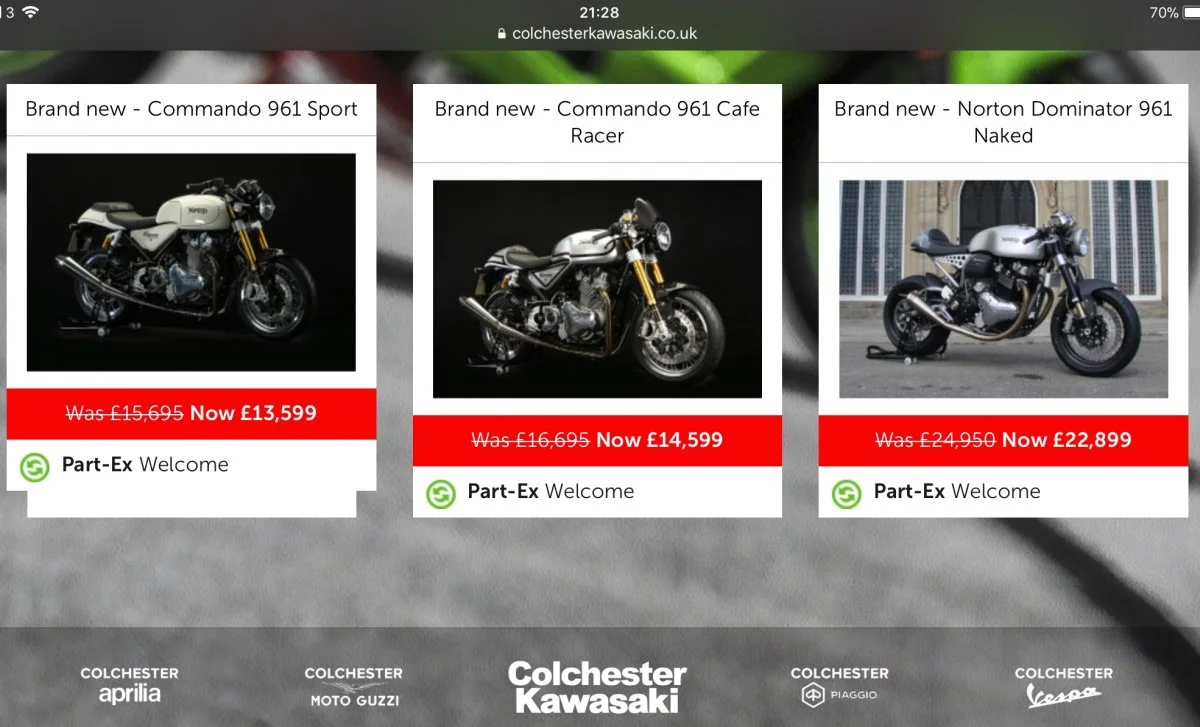The width and height of the screenshot is (1200, 727).
Task: Open the Commando 961 Sport motorcycle photo
Action: [191, 262]
